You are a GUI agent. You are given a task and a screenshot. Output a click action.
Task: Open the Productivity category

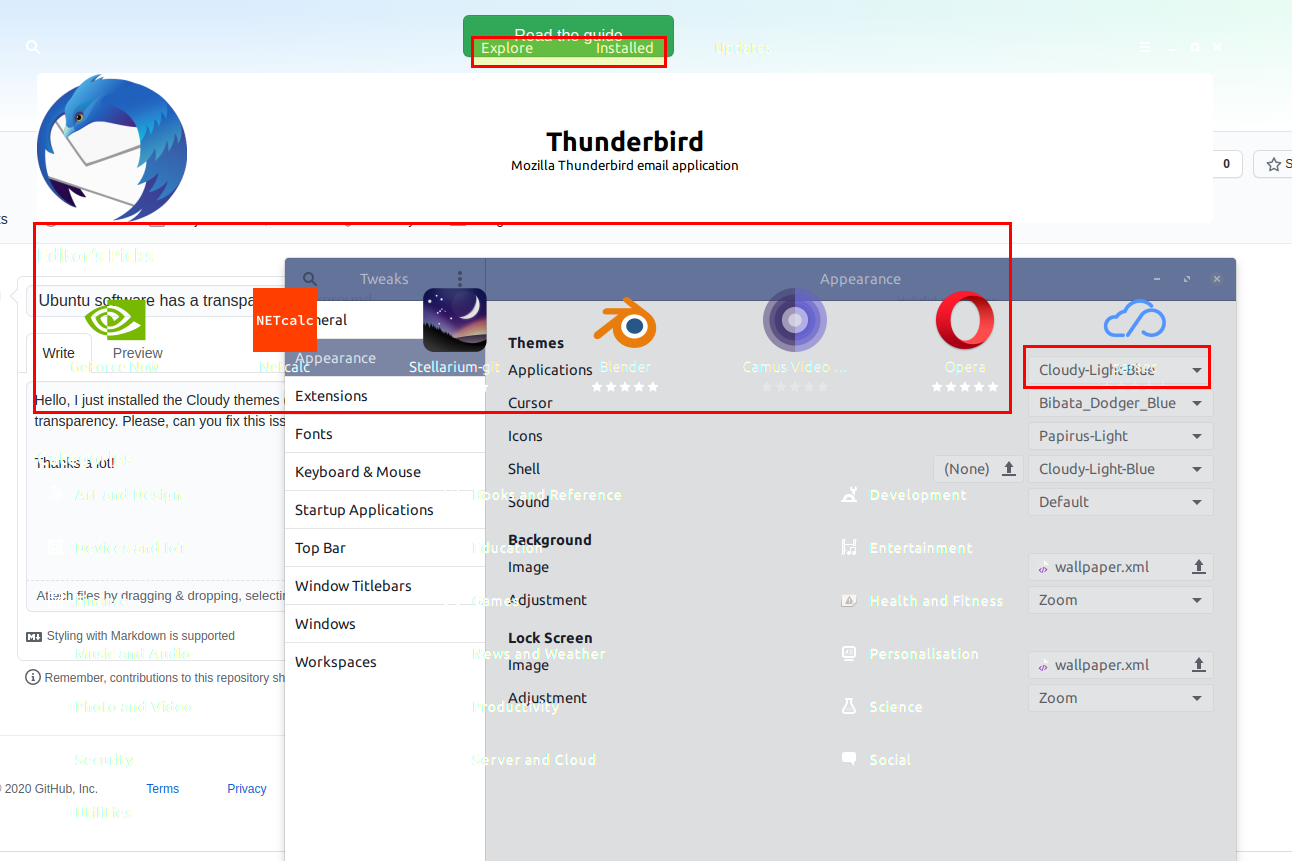click(x=515, y=707)
